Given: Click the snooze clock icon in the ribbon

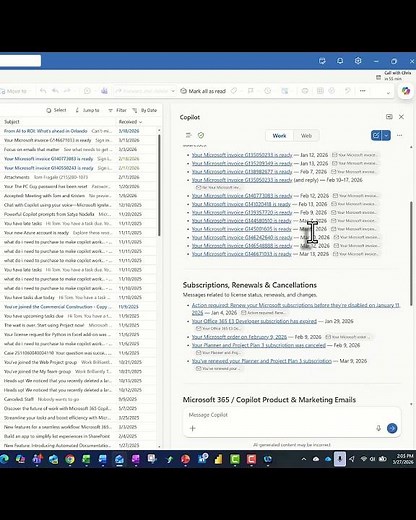Looking at the screenshot, I should point(268,91).
